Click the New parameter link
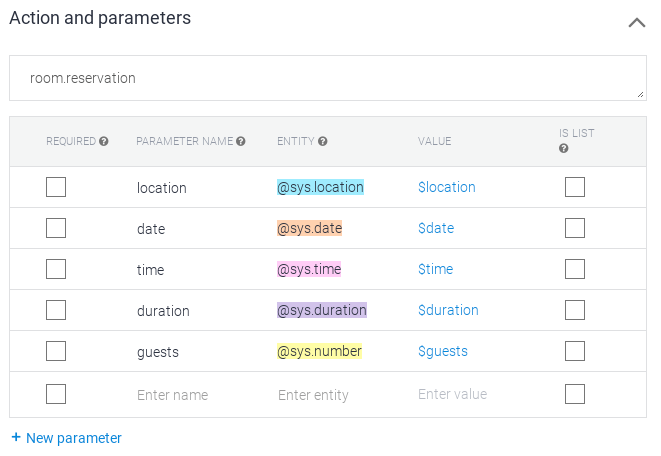 [66, 438]
